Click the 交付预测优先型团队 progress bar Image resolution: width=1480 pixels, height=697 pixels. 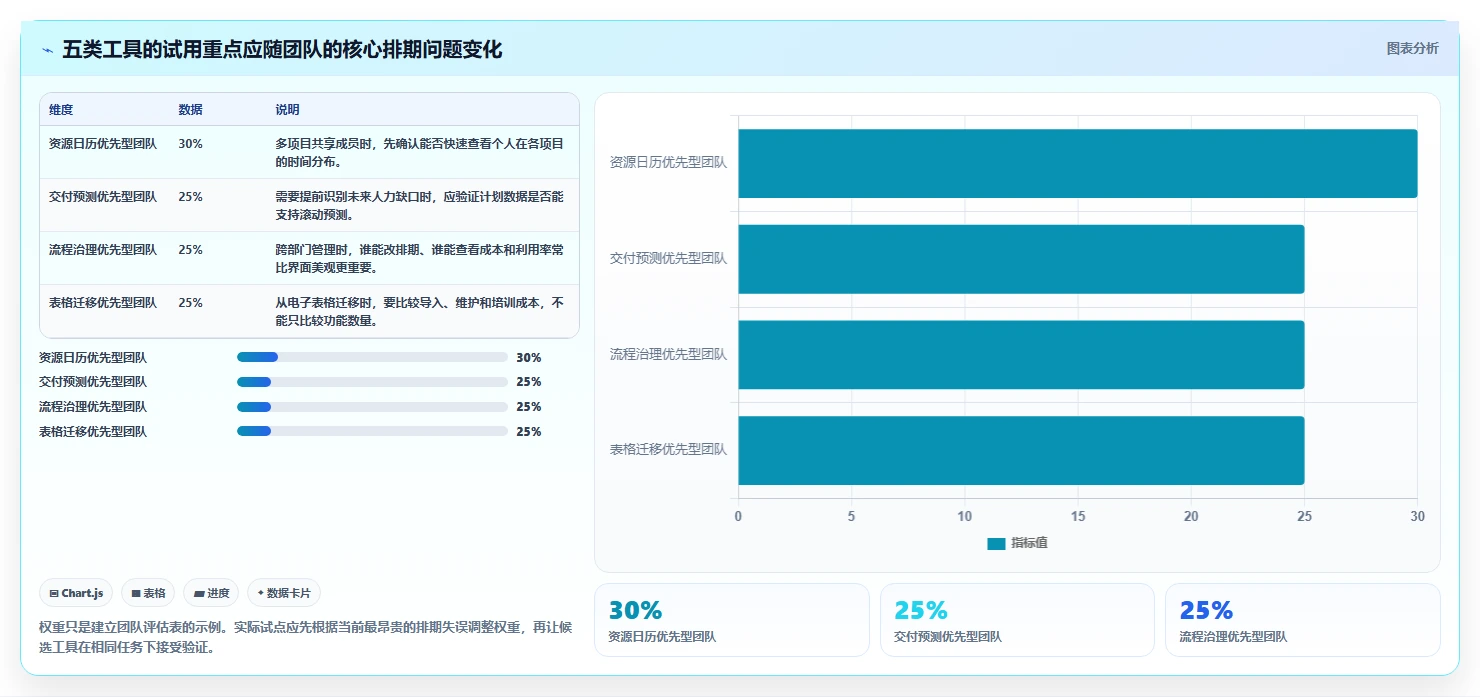tap(372, 382)
